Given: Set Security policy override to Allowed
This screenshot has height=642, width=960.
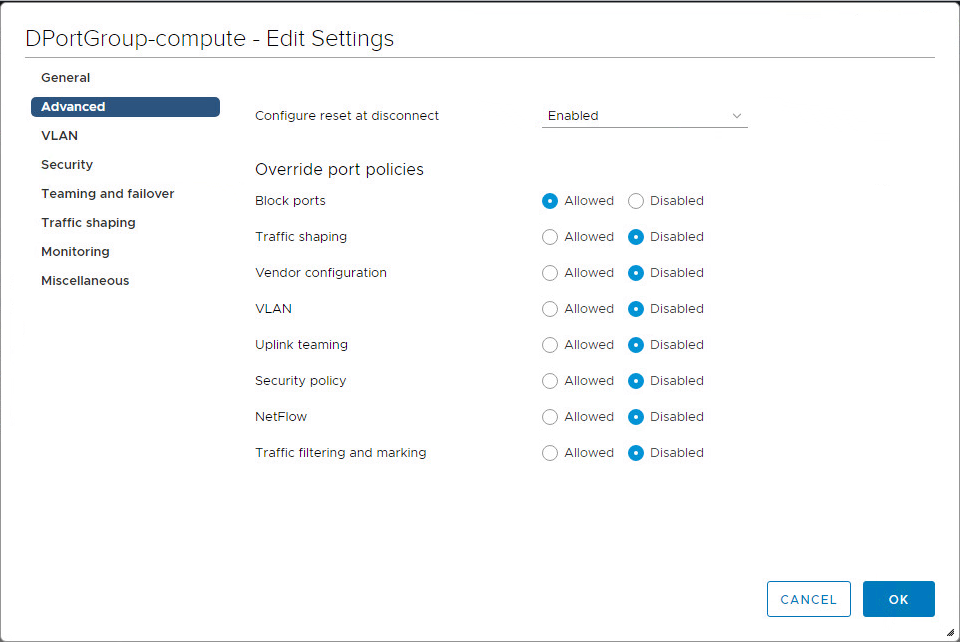Looking at the screenshot, I should coord(550,381).
